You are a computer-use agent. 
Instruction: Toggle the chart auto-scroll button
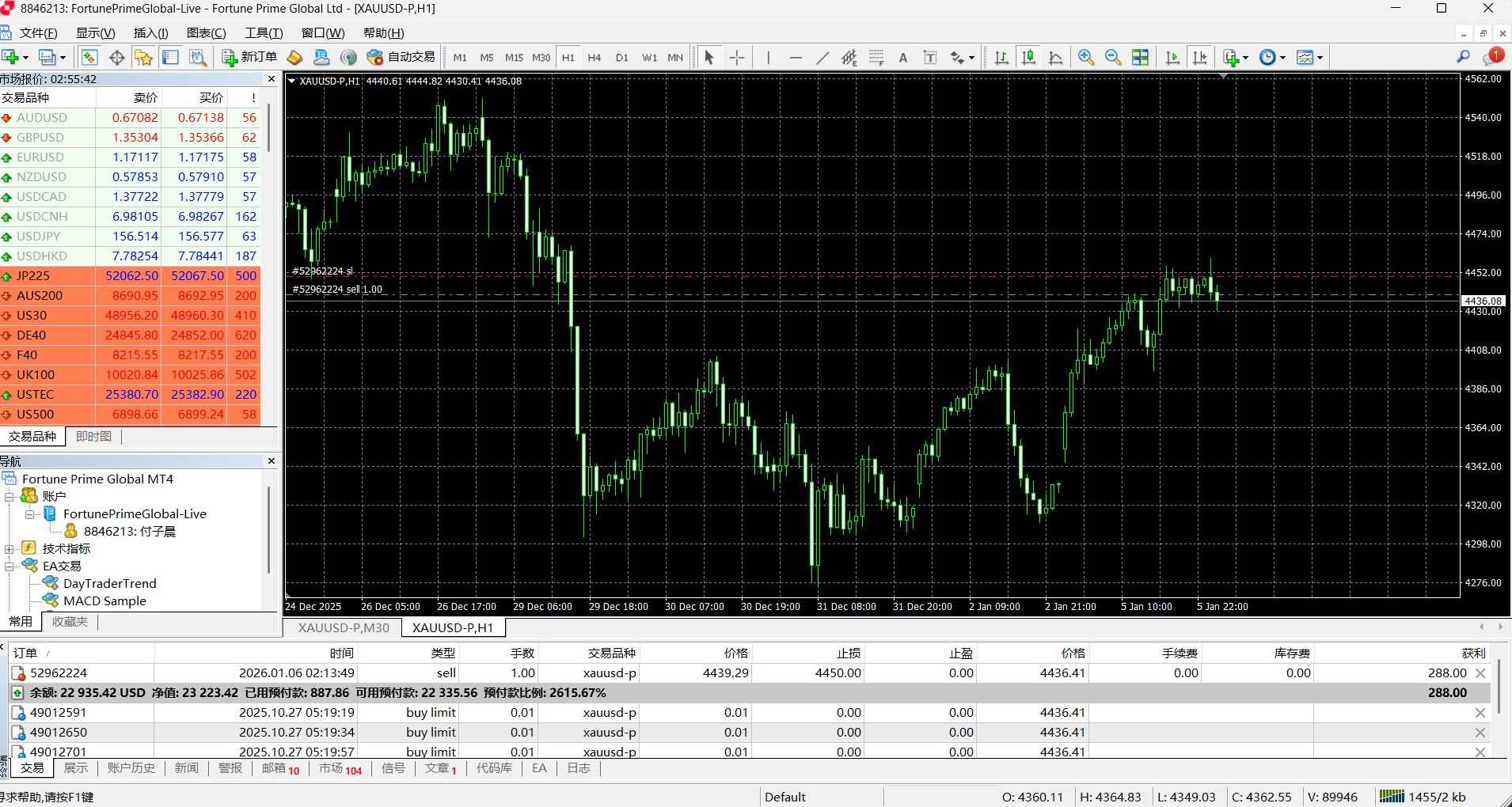point(1172,57)
